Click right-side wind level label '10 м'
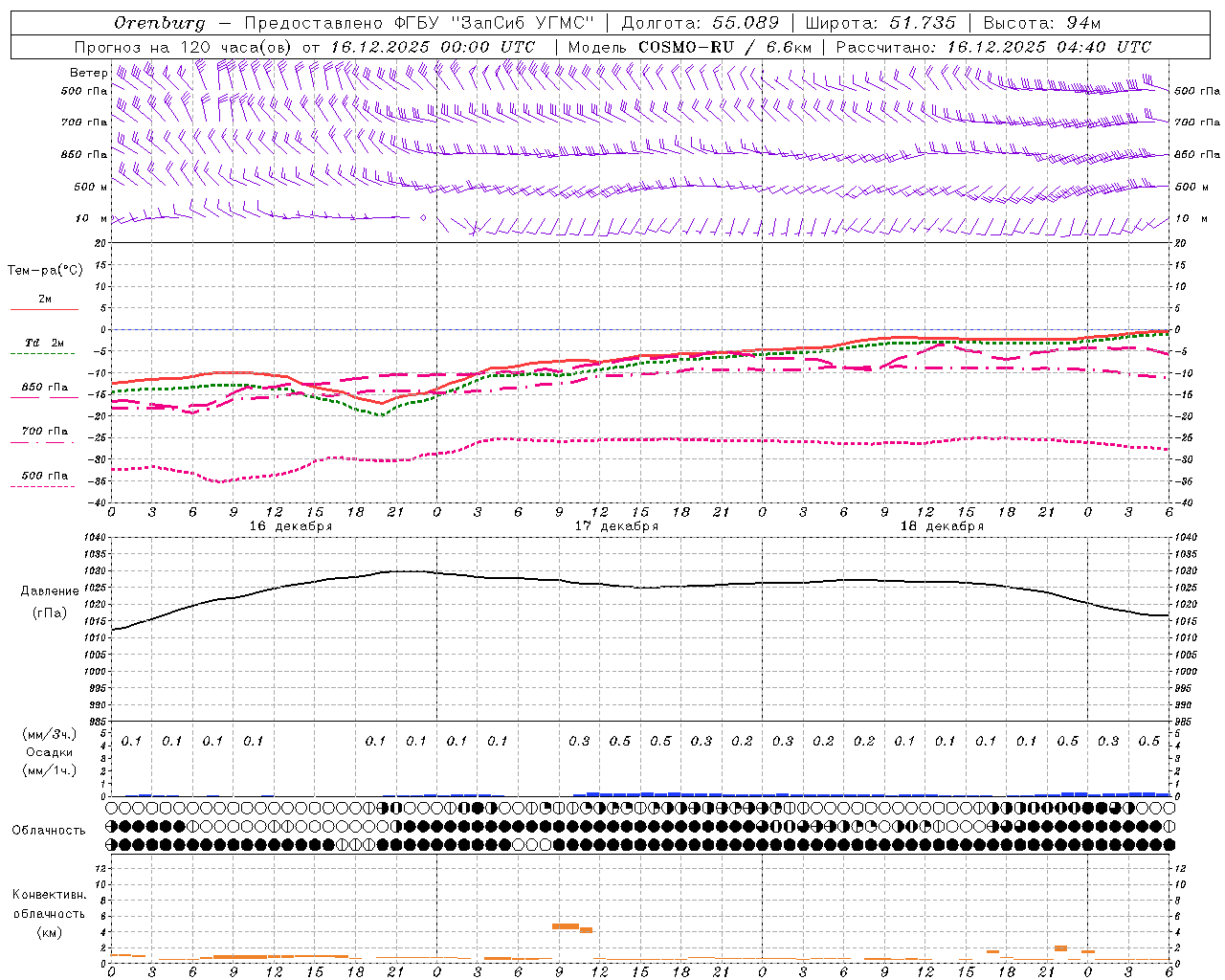The height and width of the screenshot is (980, 1225). 1191,218
